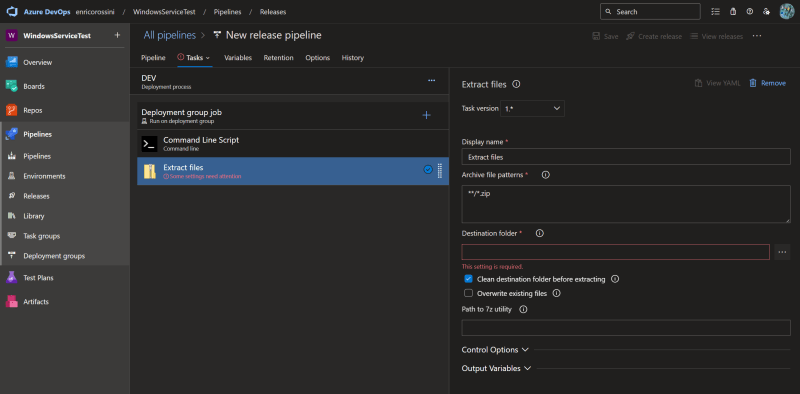800x394 pixels.
Task: Show info for Archive file patterns
Action: [545, 175]
